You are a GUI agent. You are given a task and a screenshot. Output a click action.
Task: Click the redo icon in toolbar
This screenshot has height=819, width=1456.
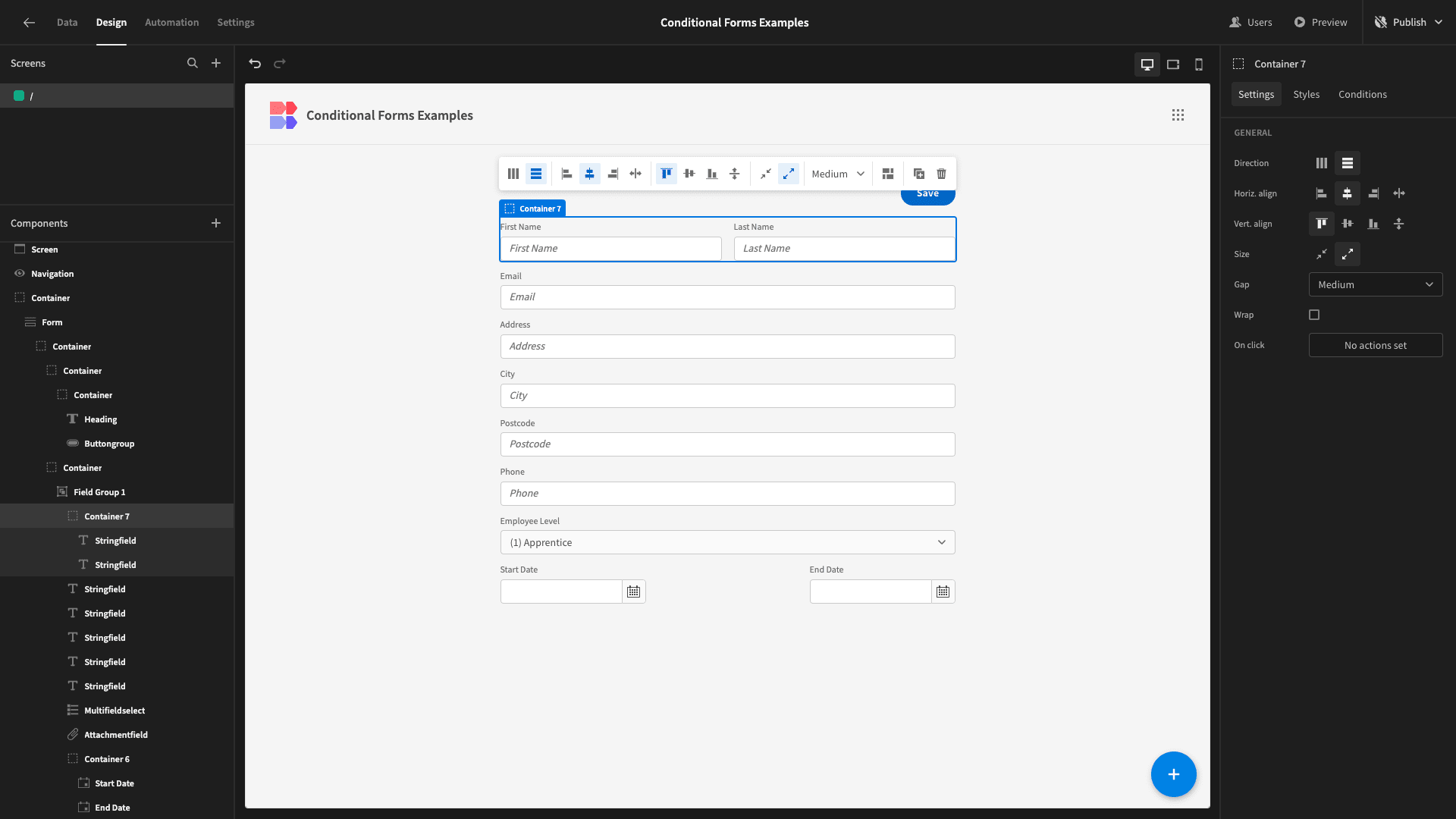pyautogui.click(x=279, y=64)
